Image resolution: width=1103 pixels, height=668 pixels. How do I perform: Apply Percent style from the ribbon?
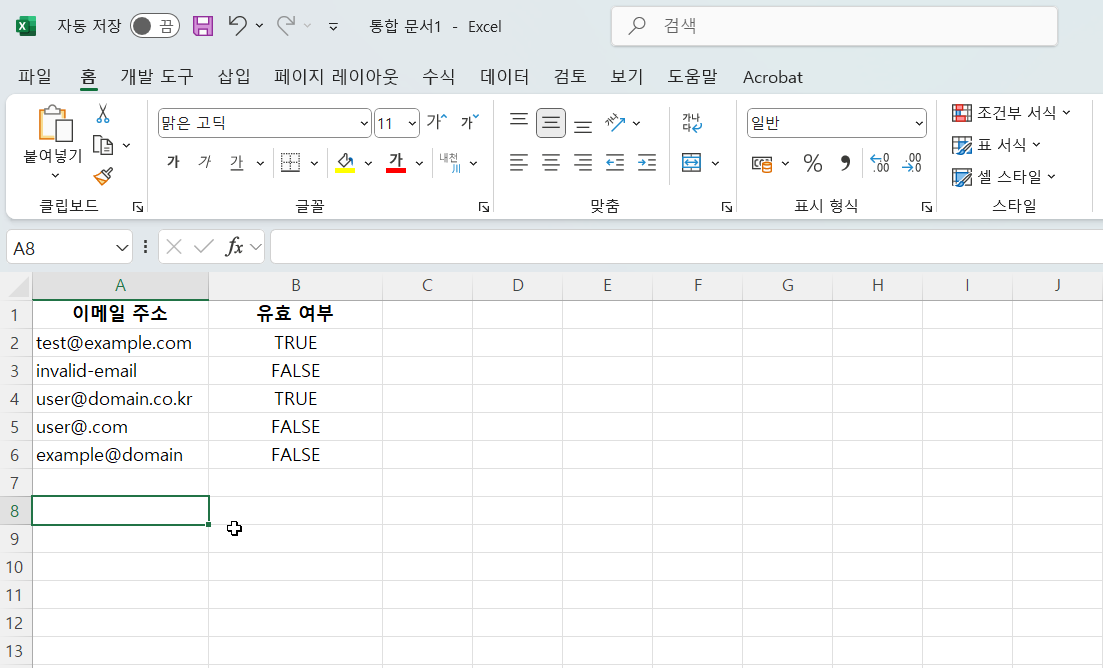pos(813,162)
